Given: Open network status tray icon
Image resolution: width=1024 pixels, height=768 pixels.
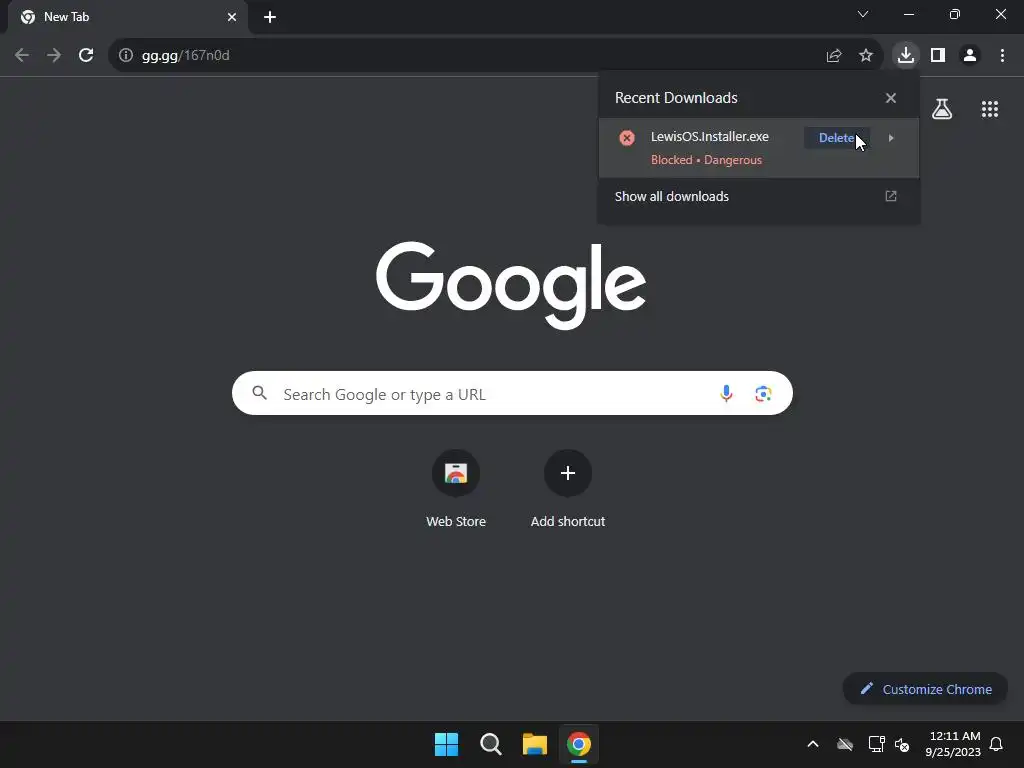Looking at the screenshot, I should 876,744.
